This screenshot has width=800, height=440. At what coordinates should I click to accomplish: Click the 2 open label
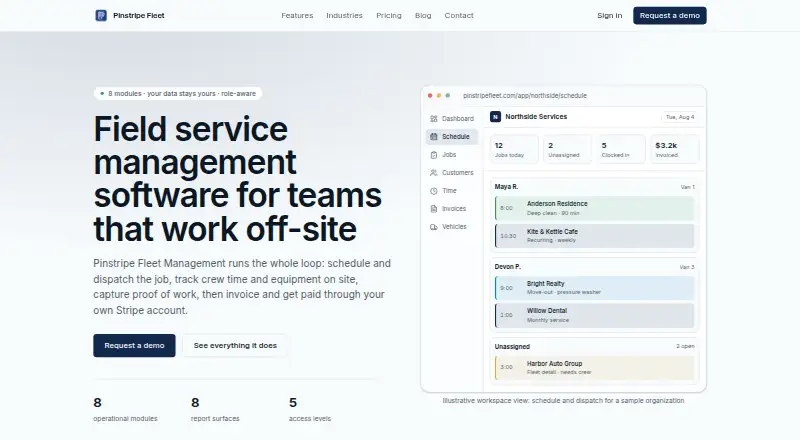click(685, 346)
